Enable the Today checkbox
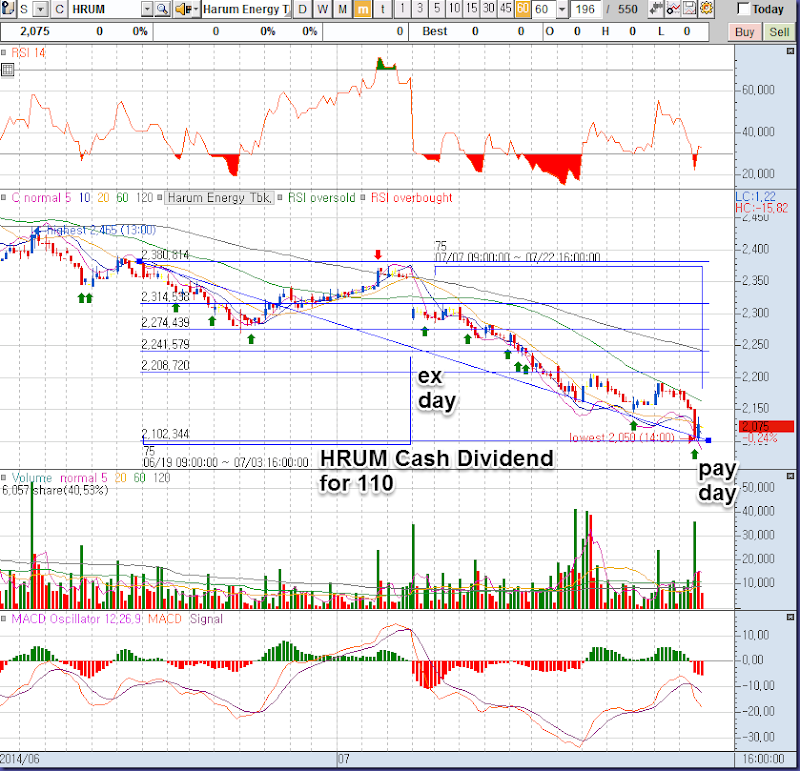800x771 pixels. pos(743,9)
